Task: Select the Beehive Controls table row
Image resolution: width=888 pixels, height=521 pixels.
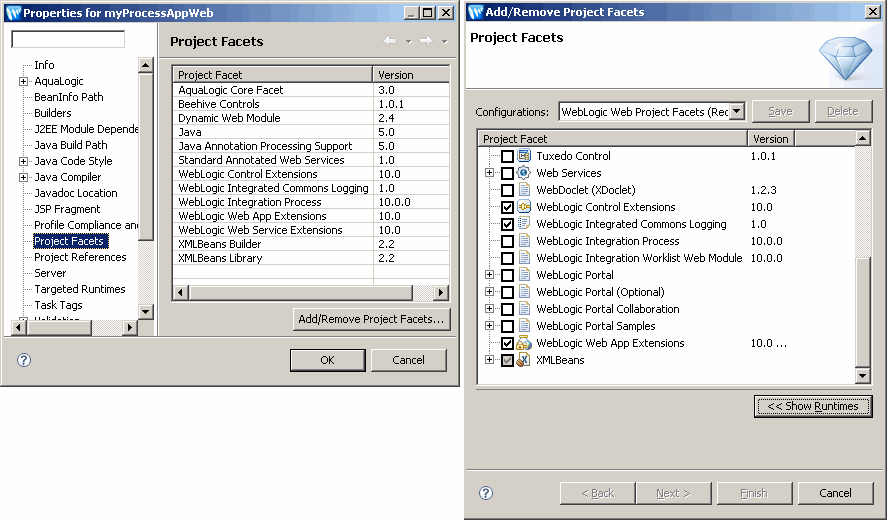Action: tap(311, 104)
